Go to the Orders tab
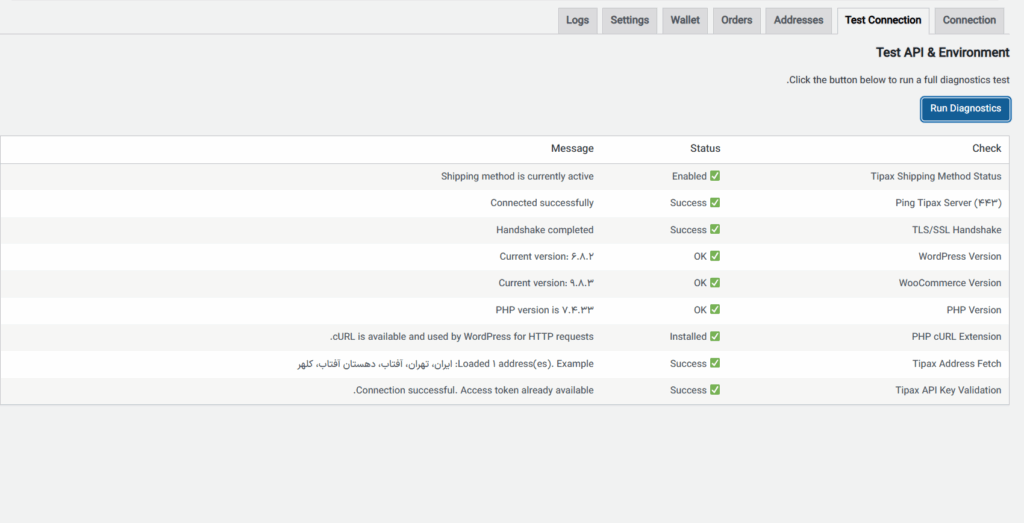This screenshot has width=1024, height=523. pyautogui.click(x=737, y=20)
